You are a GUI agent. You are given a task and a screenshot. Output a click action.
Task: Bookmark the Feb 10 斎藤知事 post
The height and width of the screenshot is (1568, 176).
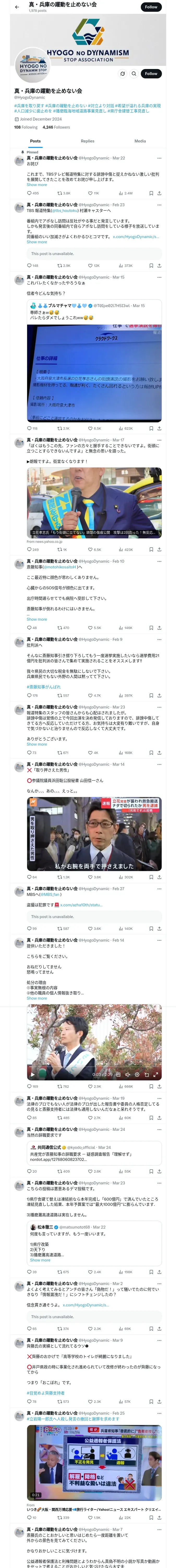(x=151, y=627)
